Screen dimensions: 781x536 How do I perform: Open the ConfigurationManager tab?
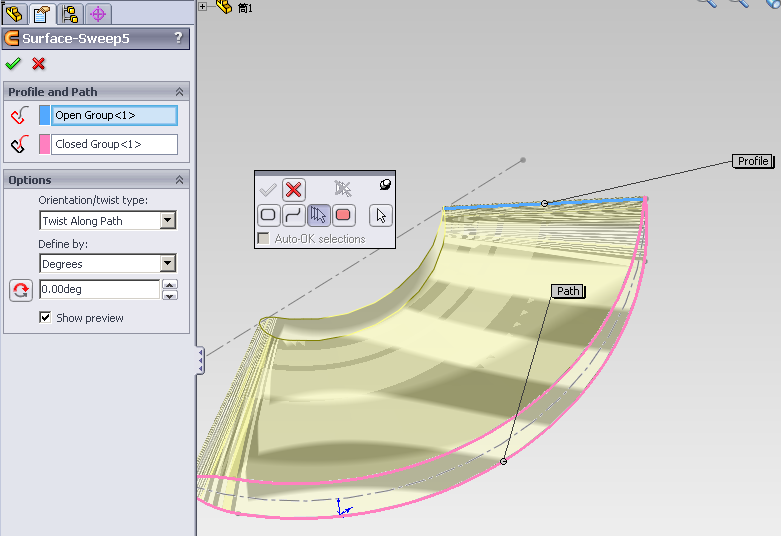[70, 13]
